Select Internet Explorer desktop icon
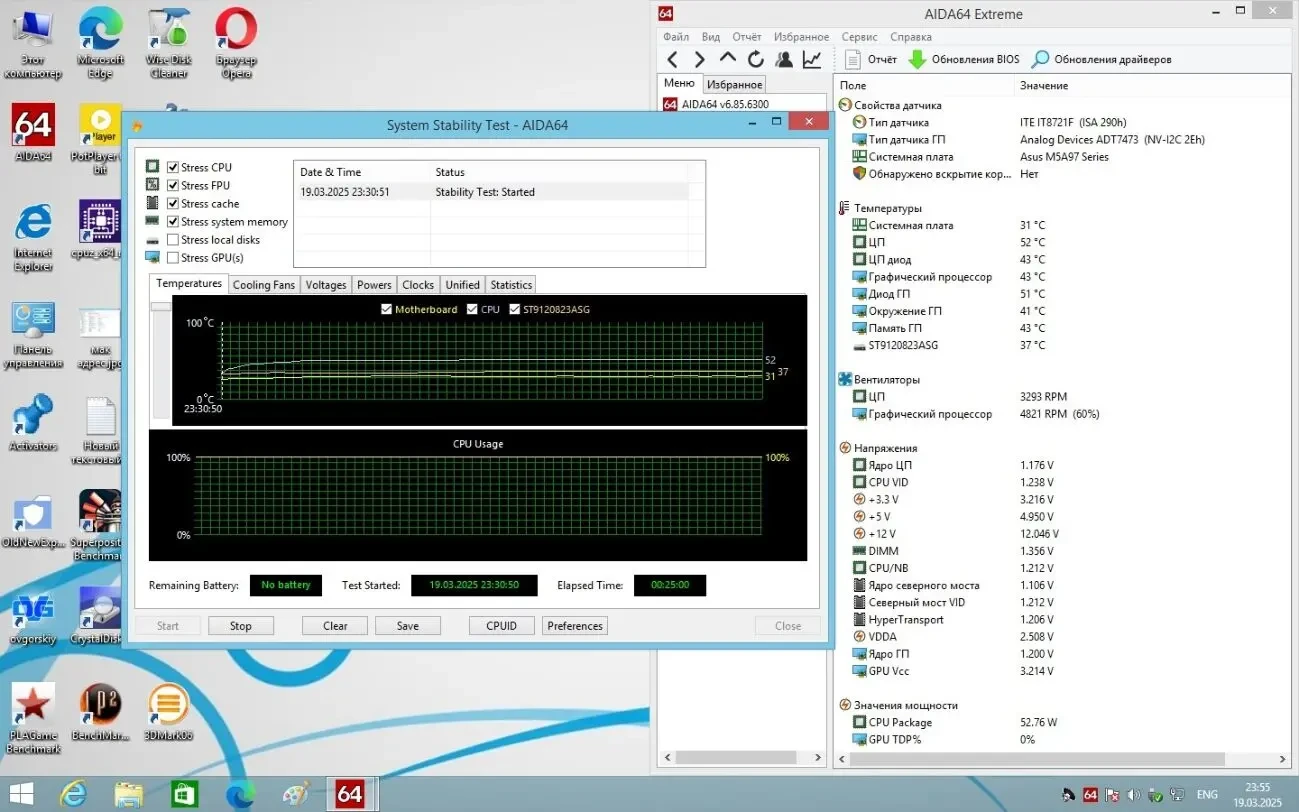The image size is (1299, 812). pyautogui.click(x=33, y=238)
